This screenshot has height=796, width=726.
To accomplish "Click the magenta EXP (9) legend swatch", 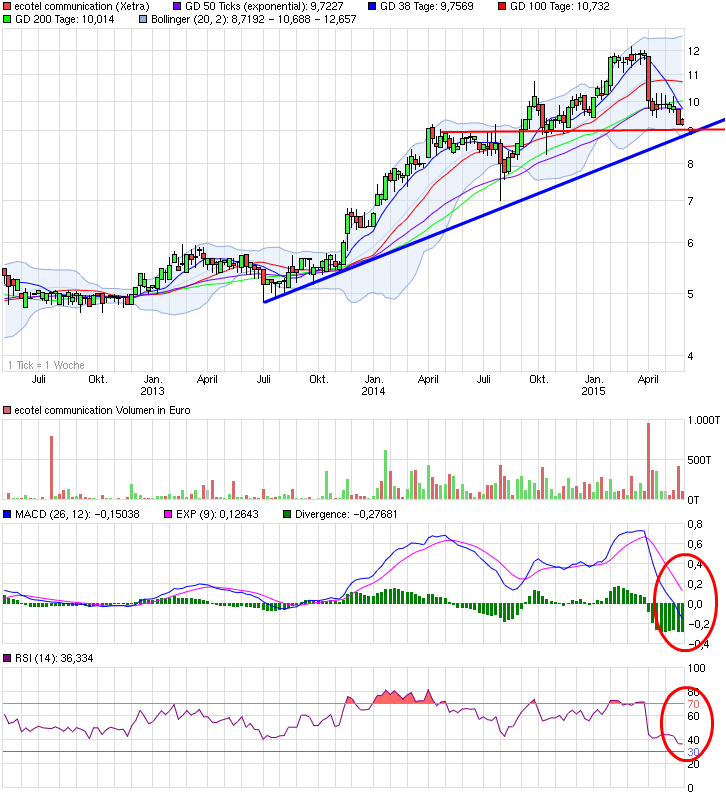I will click(168, 514).
